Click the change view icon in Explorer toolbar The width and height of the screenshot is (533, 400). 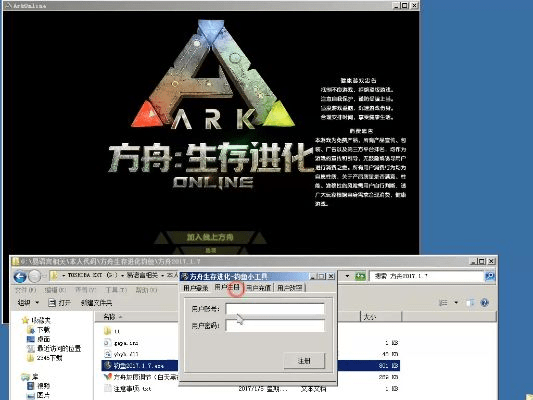coord(443,302)
